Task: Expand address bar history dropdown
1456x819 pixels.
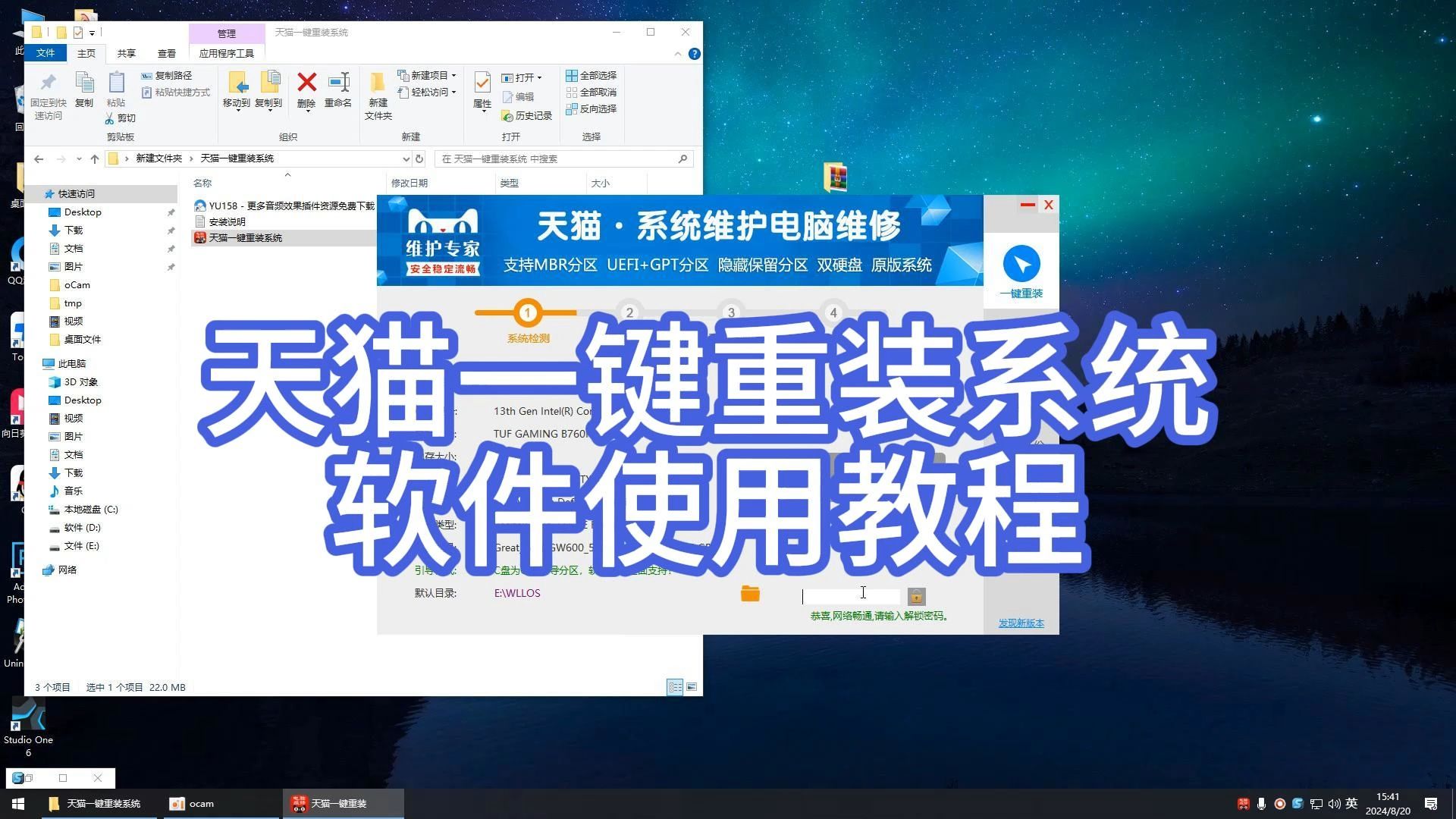Action: [406, 158]
